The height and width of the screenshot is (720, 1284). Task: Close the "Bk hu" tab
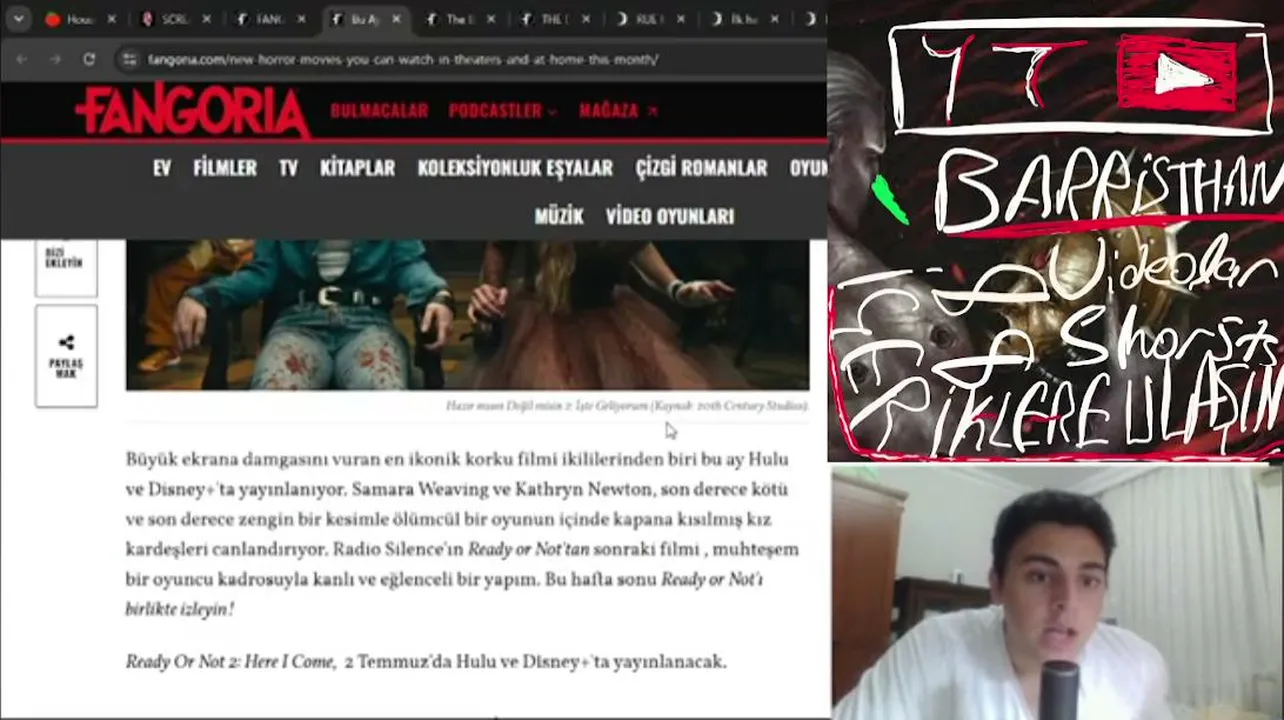tap(776, 19)
